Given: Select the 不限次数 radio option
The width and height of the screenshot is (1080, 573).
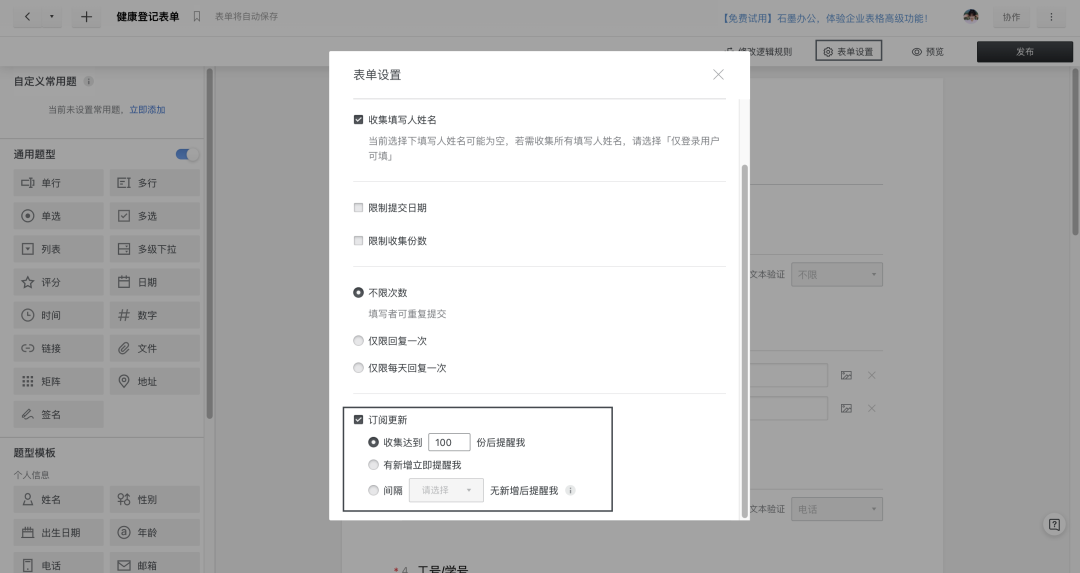Looking at the screenshot, I should point(358,293).
